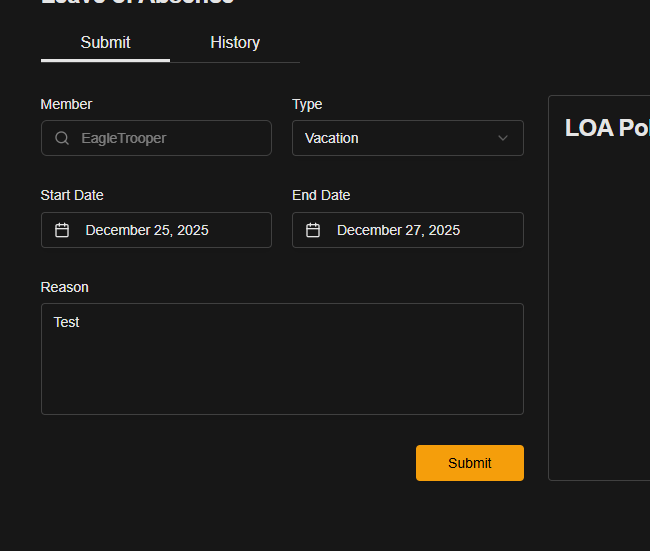Expand the Type dropdown showing Vacation

coord(407,138)
